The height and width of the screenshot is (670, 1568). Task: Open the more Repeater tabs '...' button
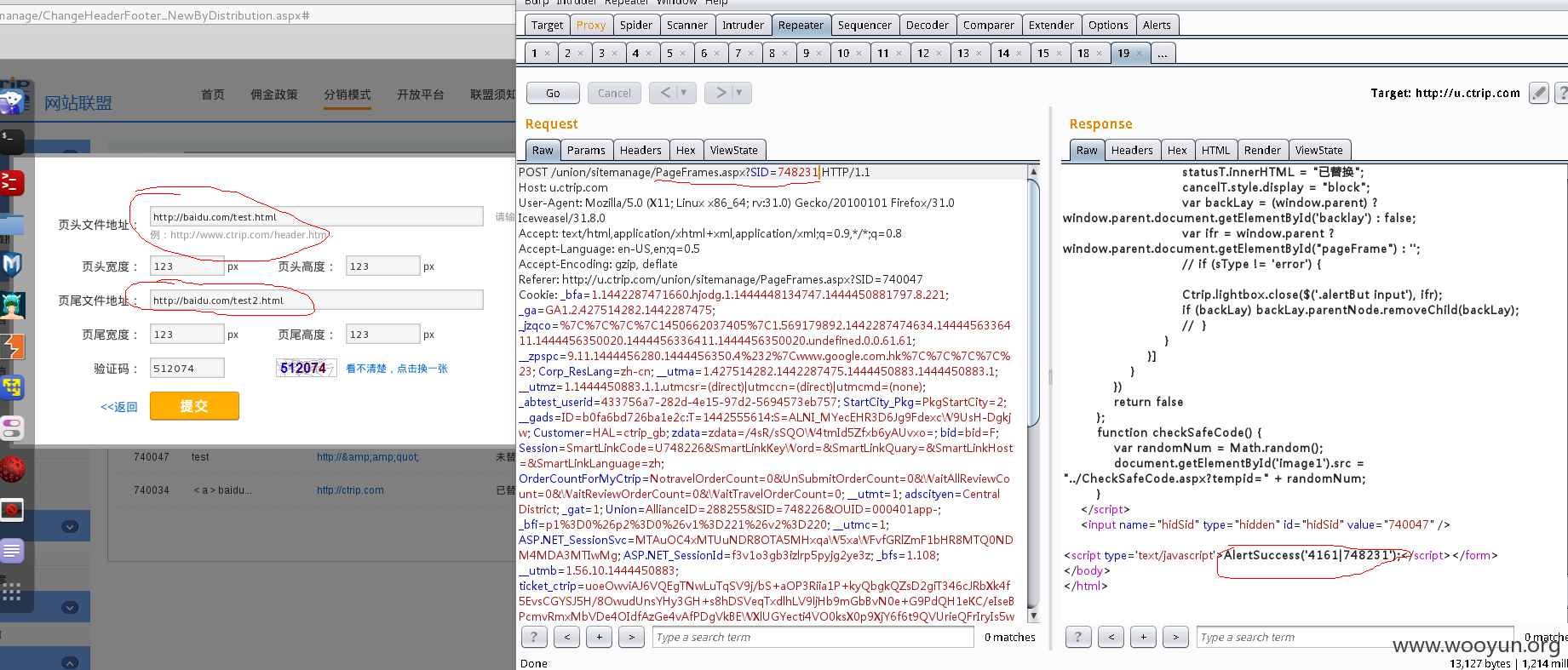(1163, 53)
